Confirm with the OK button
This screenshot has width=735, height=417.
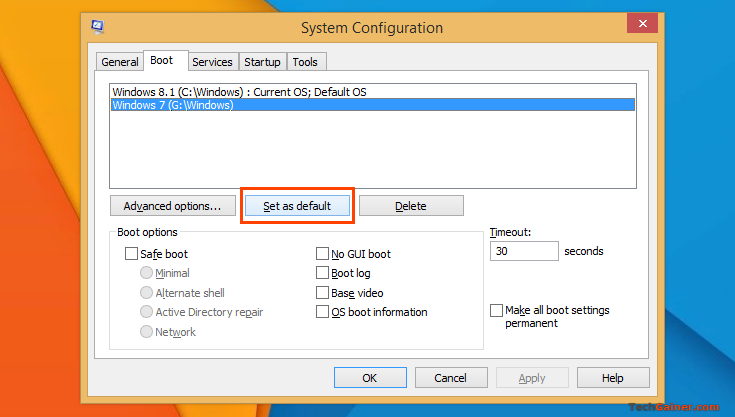click(370, 378)
